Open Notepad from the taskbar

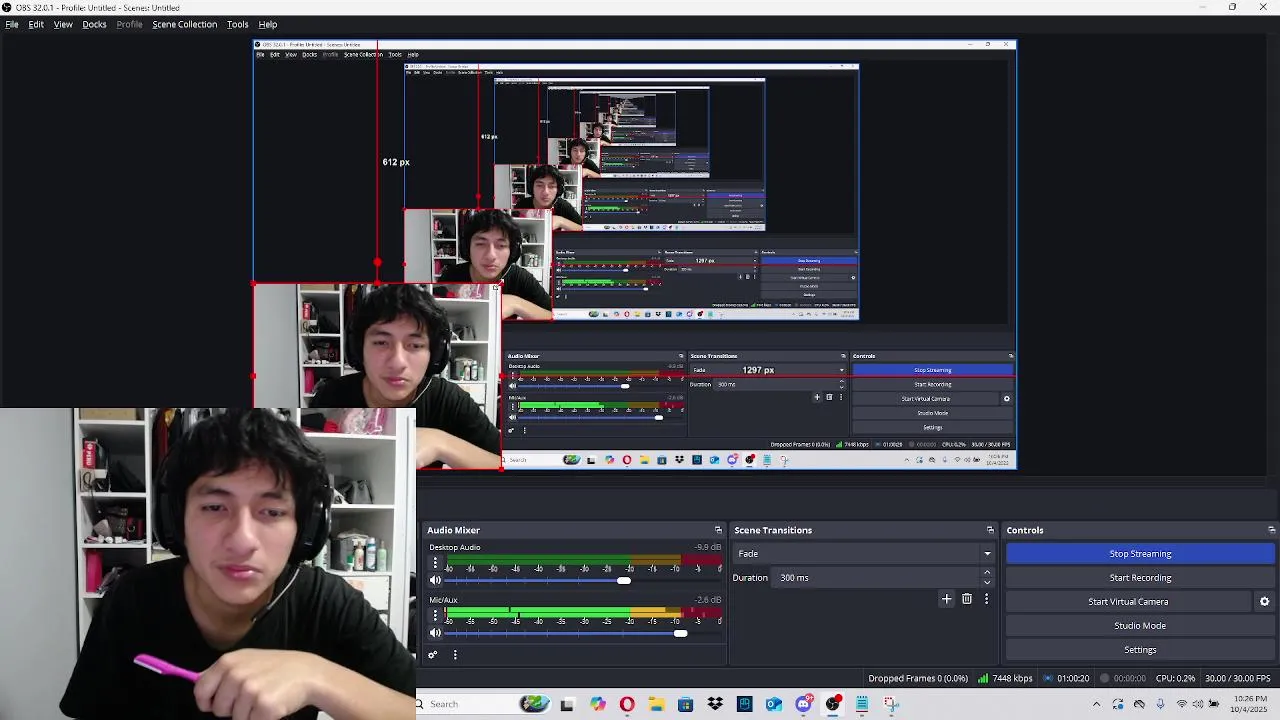coord(862,704)
